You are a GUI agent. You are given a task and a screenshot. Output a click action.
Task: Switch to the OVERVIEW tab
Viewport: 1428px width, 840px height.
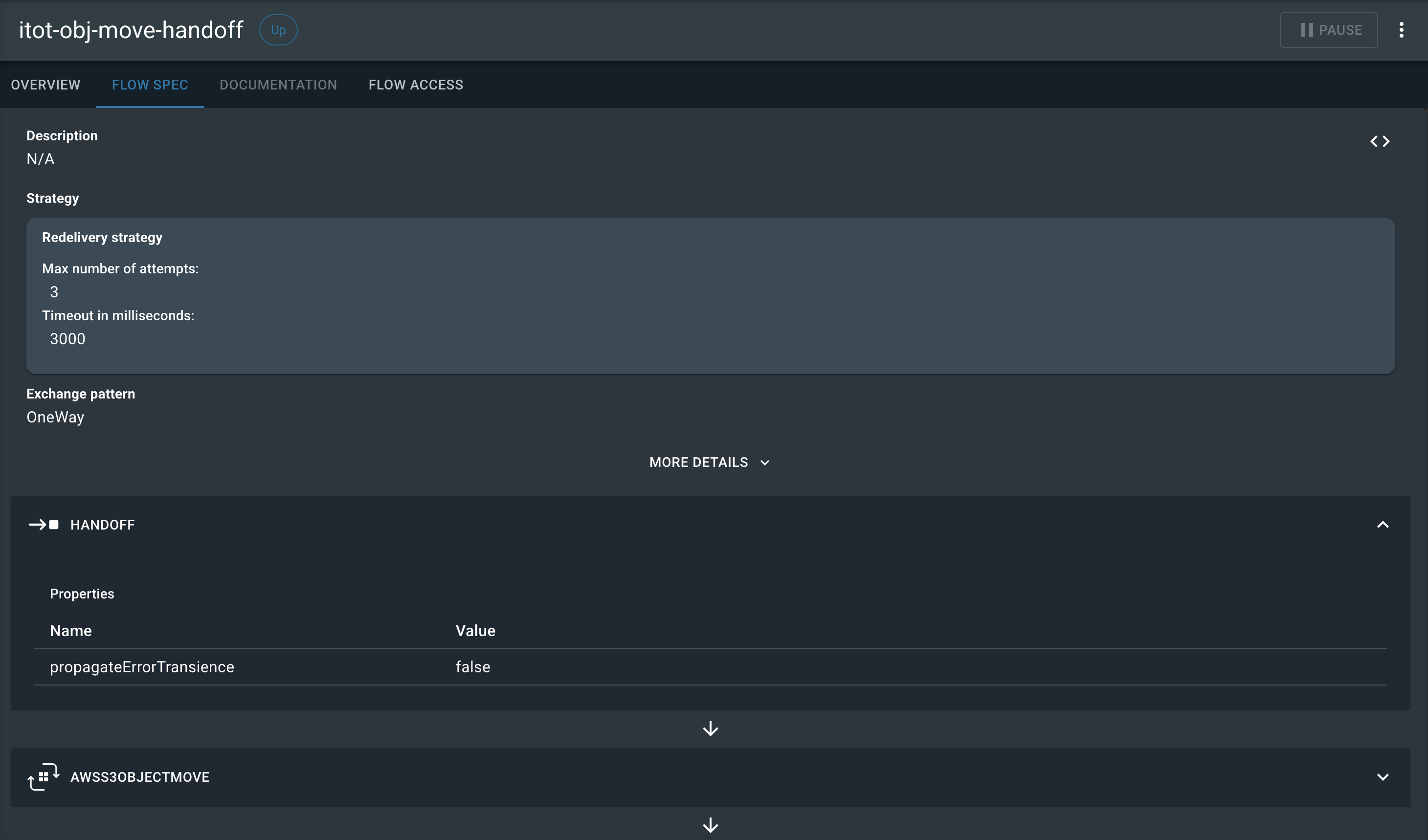[x=45, y=85]
